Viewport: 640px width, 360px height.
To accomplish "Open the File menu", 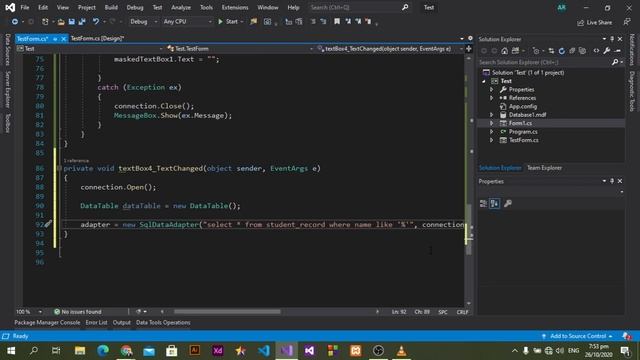I will coord(24,7).
